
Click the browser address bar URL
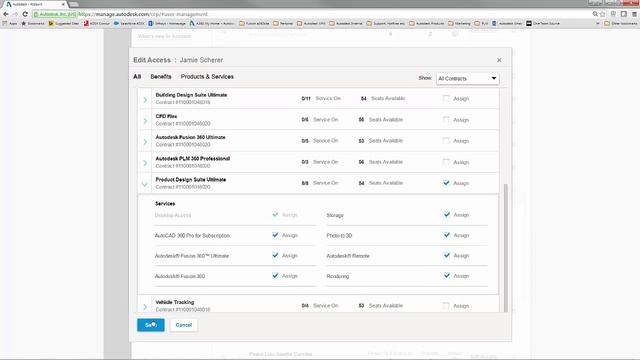coord(143,14)
